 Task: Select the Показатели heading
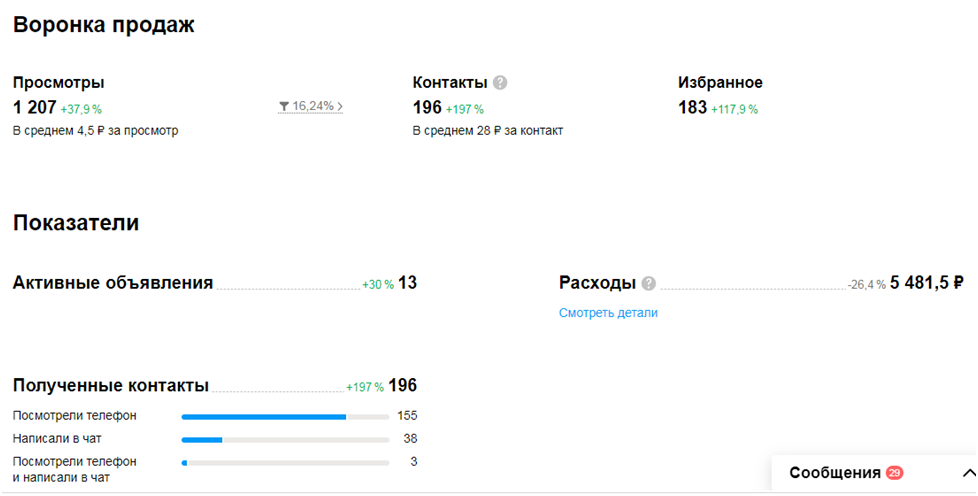tap(75, 223)
